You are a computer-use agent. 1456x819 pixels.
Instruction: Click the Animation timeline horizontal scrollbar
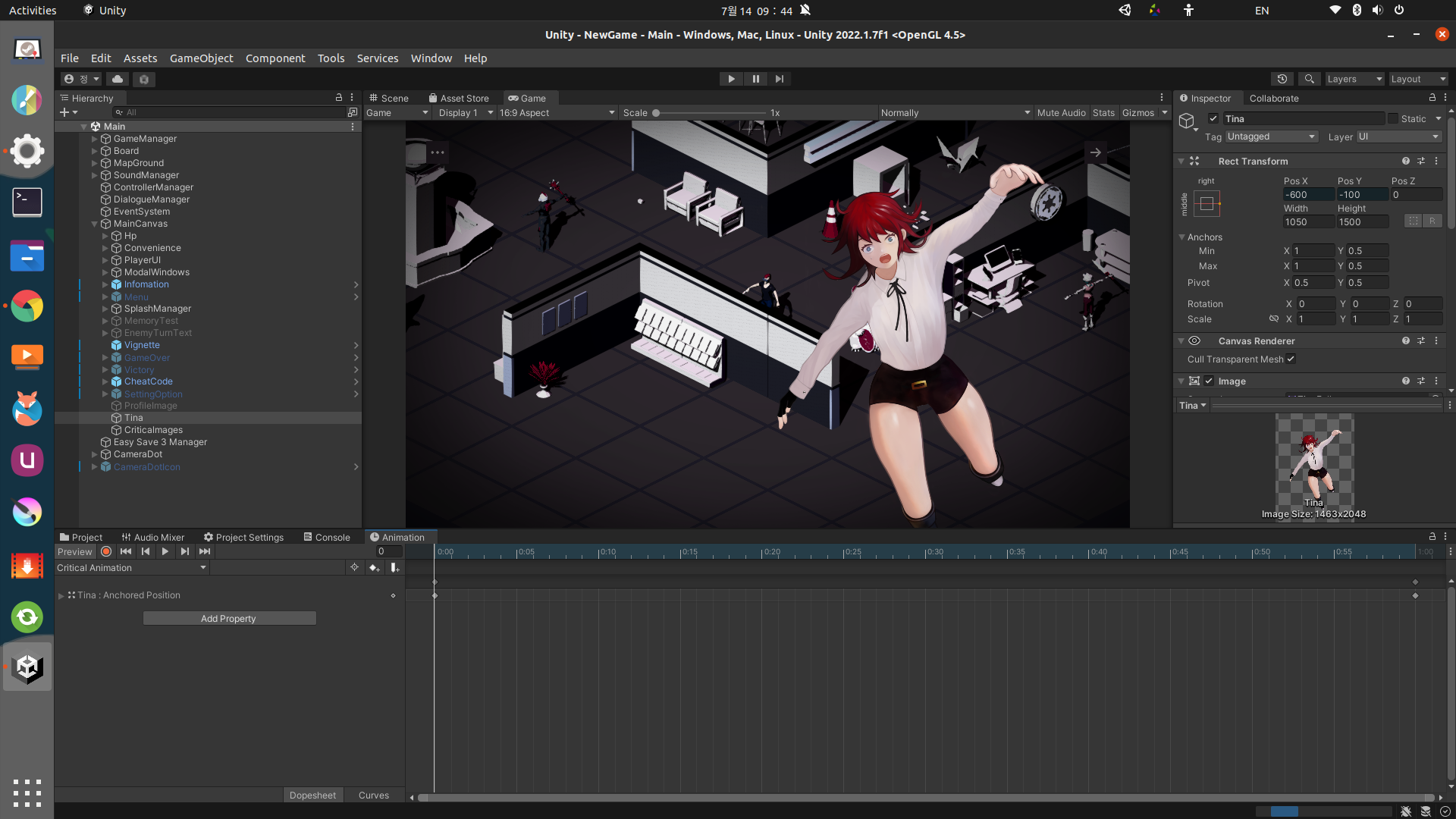925,797
